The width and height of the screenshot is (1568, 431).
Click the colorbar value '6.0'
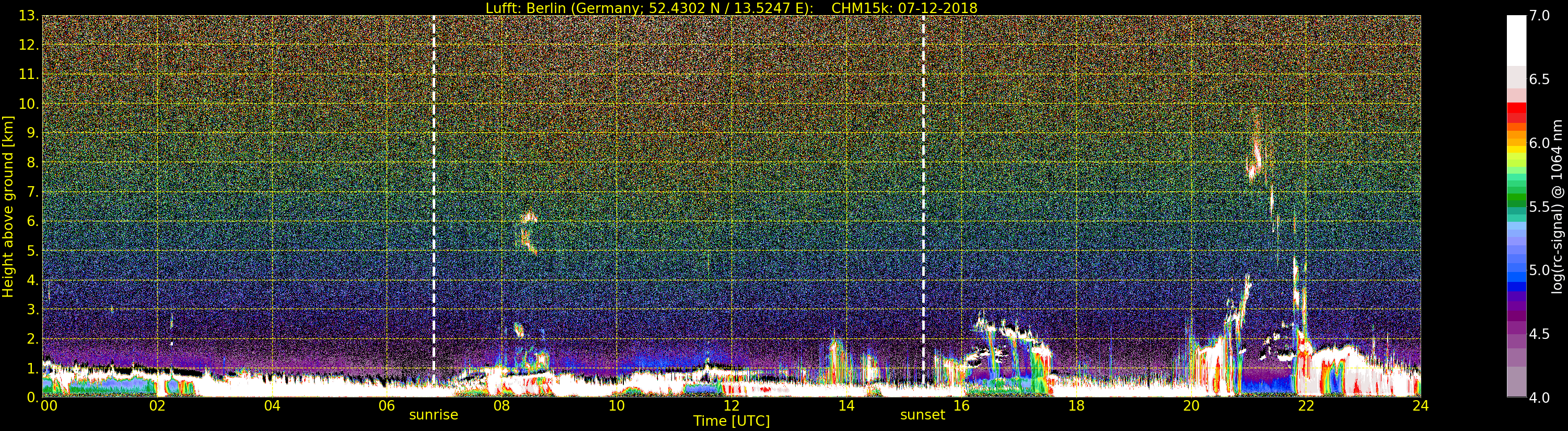pyautogui.click(x=1539, y=143)
